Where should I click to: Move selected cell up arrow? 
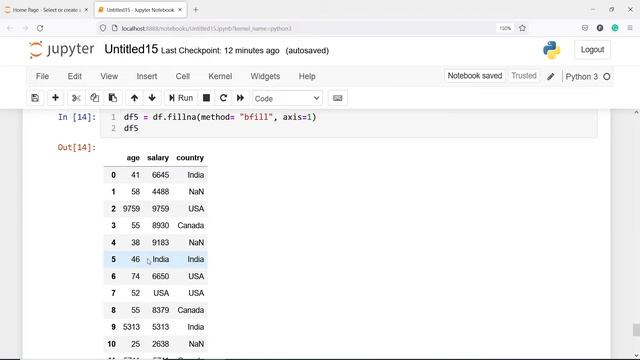(x=134, y=98)
